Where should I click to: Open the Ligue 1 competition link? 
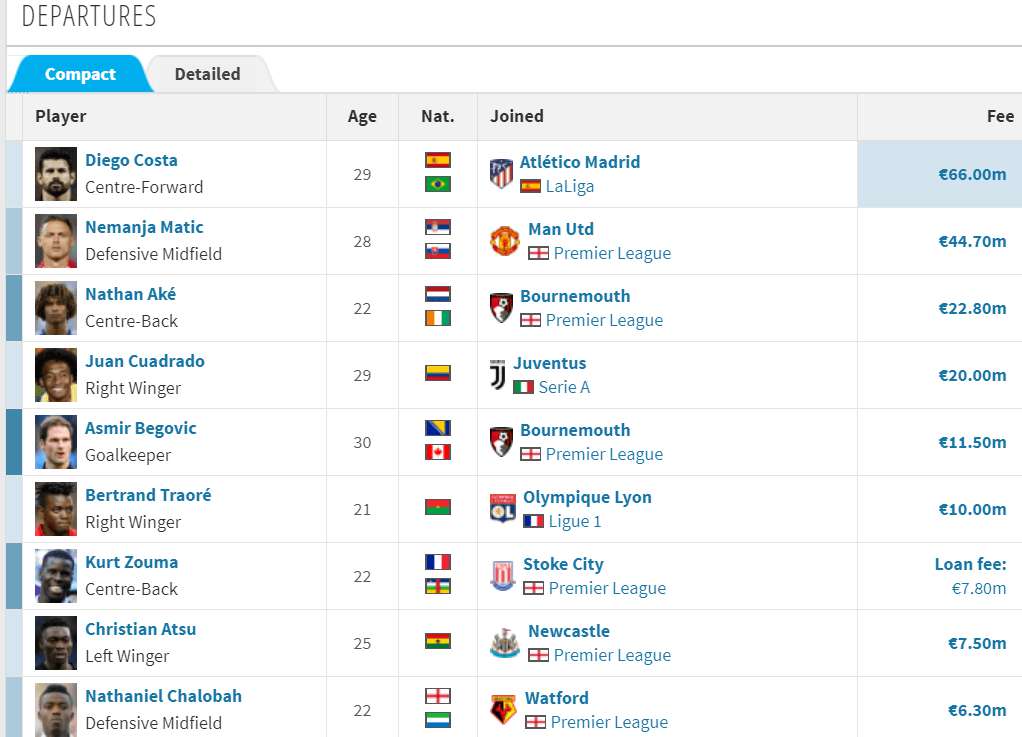click(575, 521)
